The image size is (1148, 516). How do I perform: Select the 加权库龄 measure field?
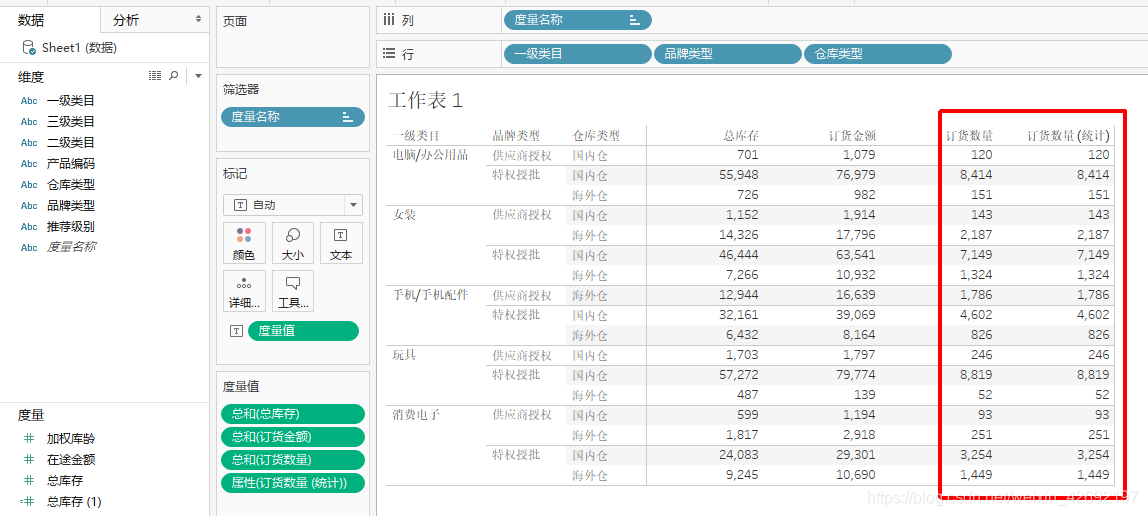[70, 438]
